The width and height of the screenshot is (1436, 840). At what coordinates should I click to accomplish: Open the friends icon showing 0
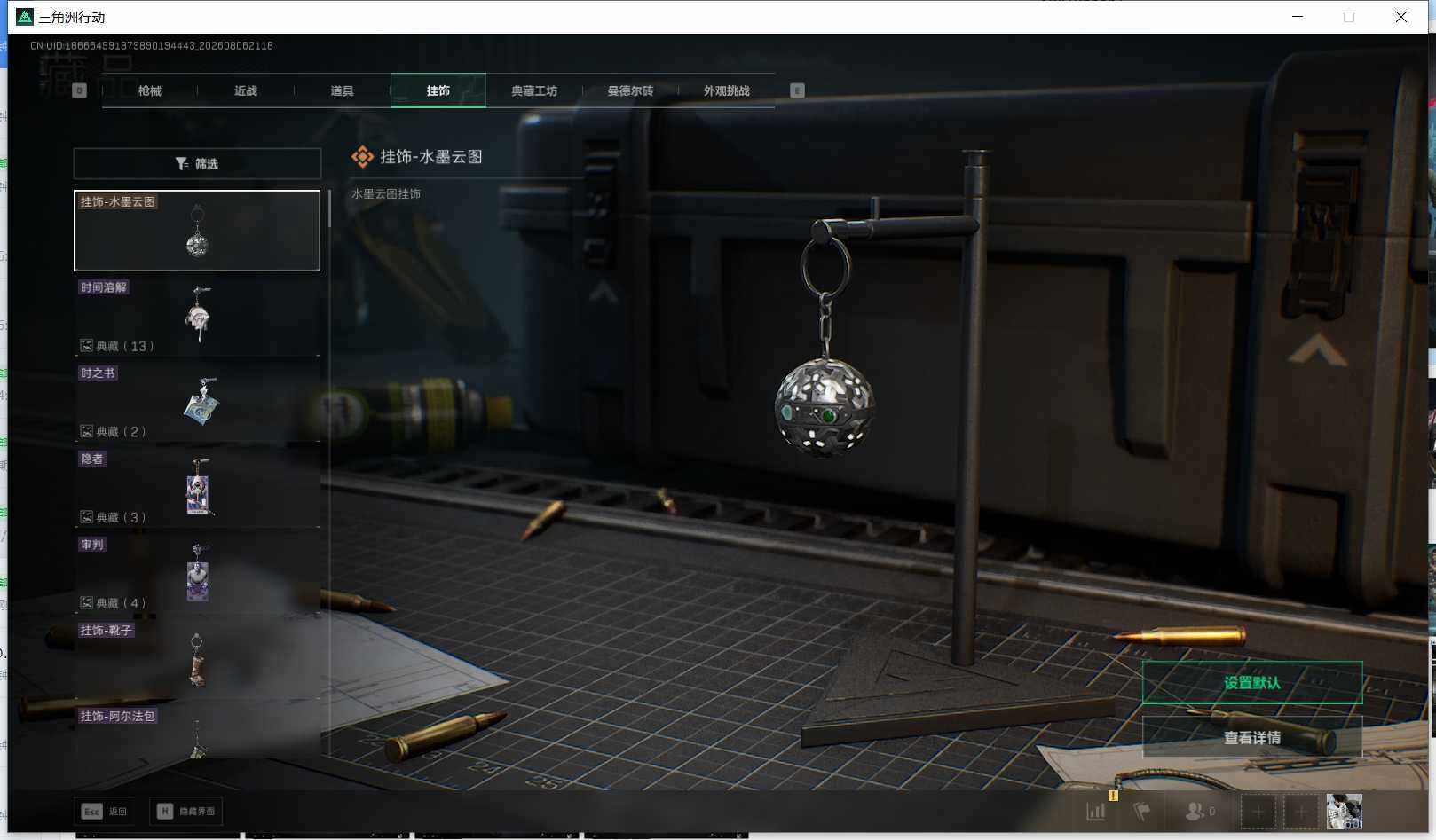1199,811
